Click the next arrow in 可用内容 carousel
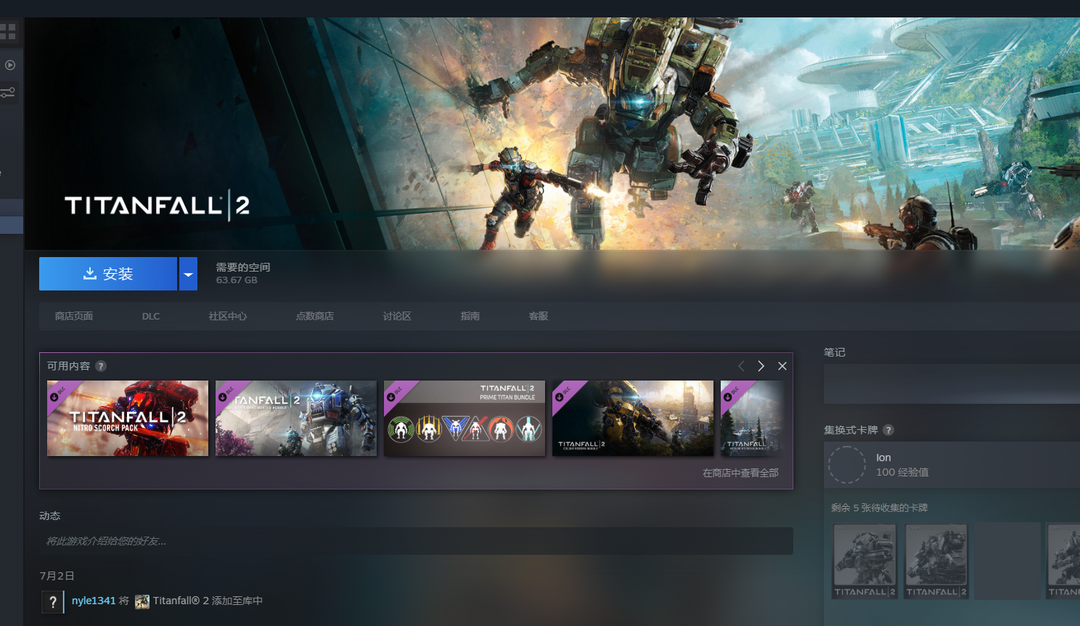The image size is (1080, 626). 760,366
